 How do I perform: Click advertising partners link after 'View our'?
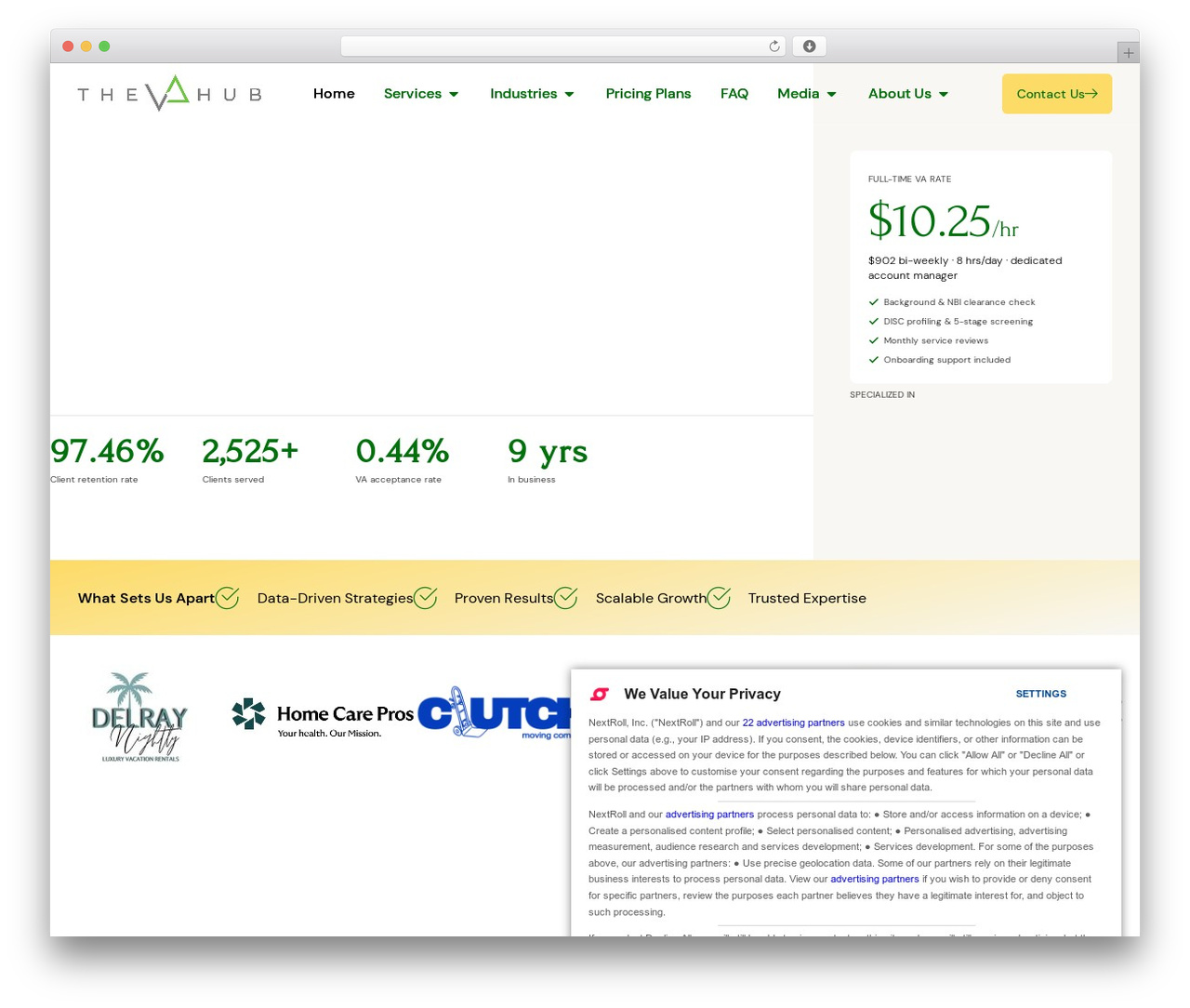875,879
